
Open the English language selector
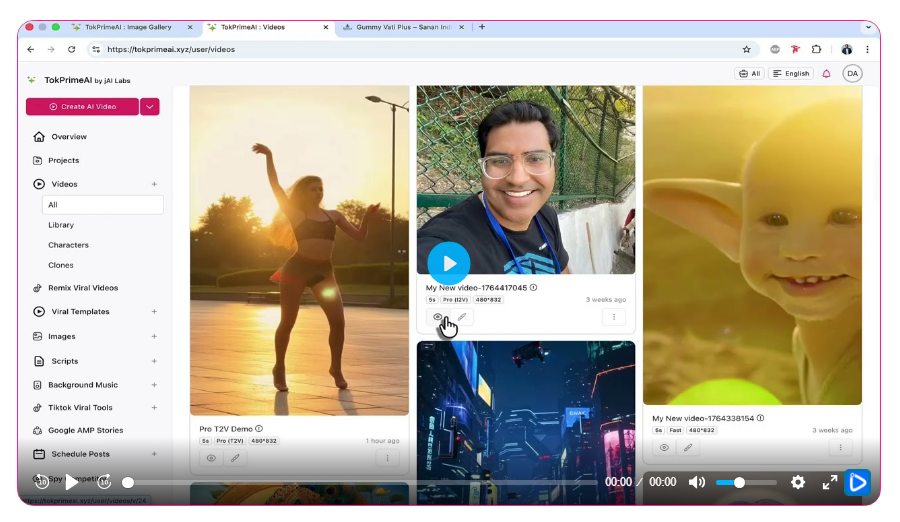coord(791,73)
